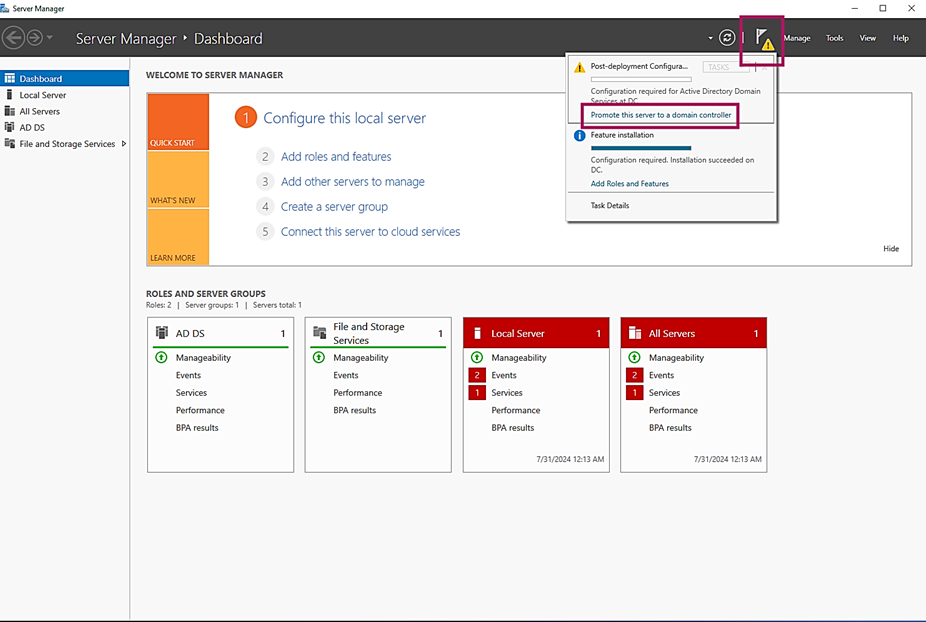
Task: Open the navigation history dropdown arrow
Action: (x=50, y=38)
